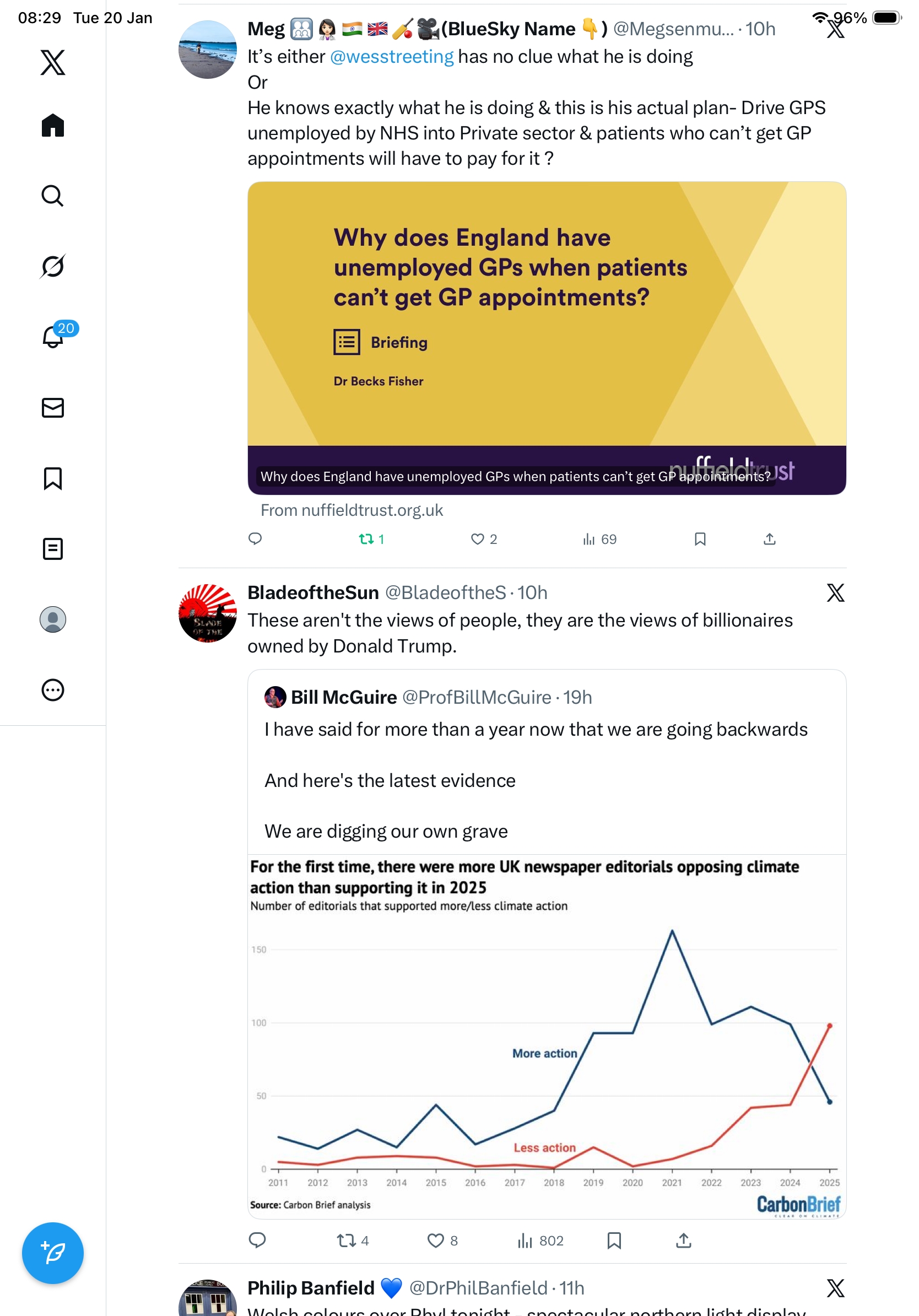The image size is (919, 1316).
Task: Open the Profile page icon
Action: [x=53, y=619]
